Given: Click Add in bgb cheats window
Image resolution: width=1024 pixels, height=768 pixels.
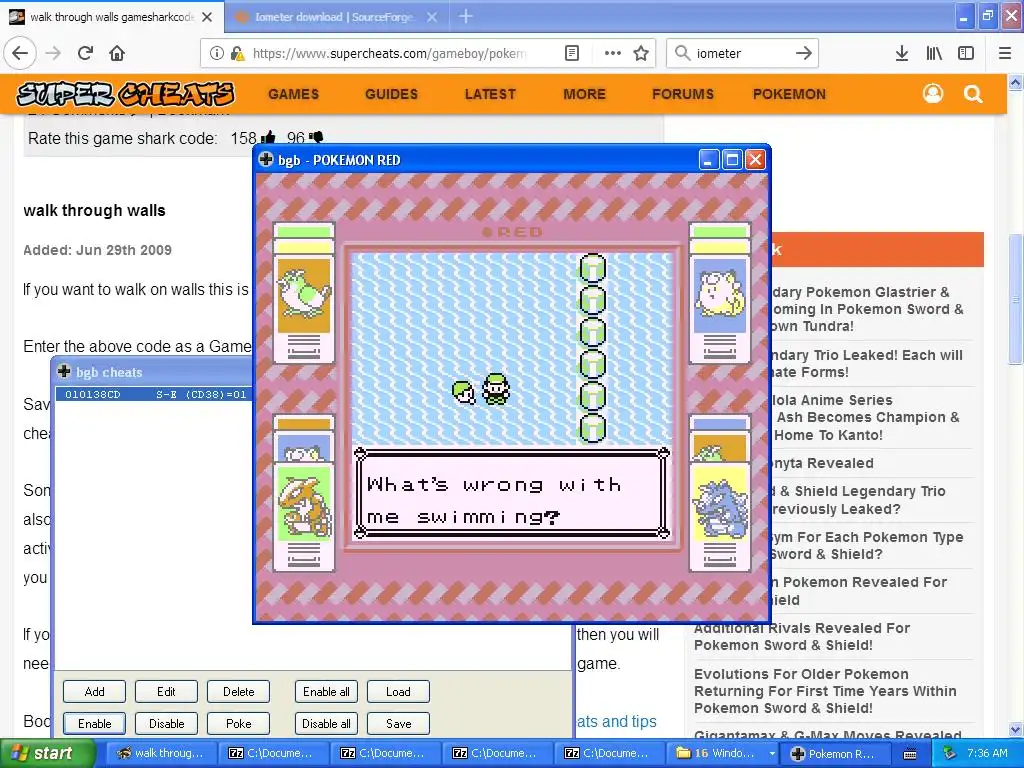Looking at the screenshot, I should point(94,692).
